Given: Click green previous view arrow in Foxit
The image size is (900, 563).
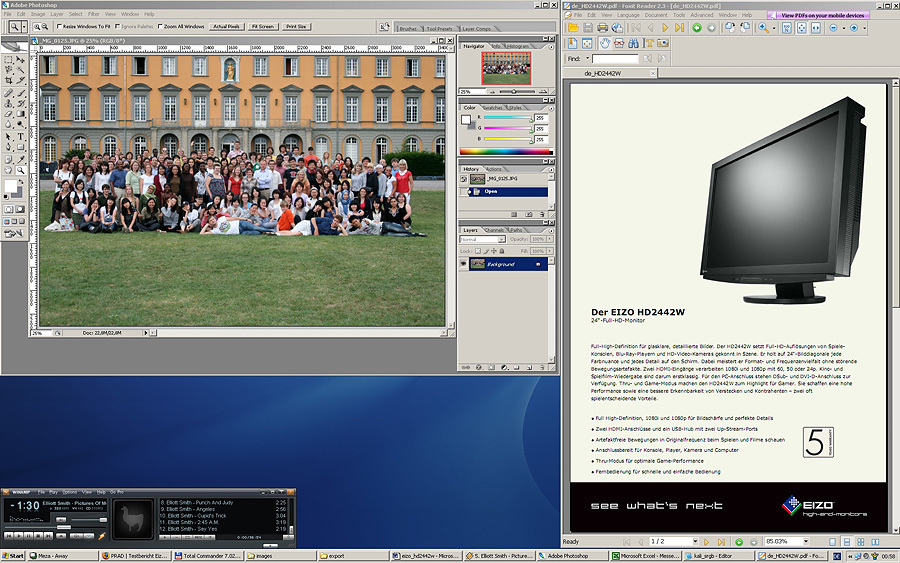Looking at the screenshot, I should [x=697, y=28].
